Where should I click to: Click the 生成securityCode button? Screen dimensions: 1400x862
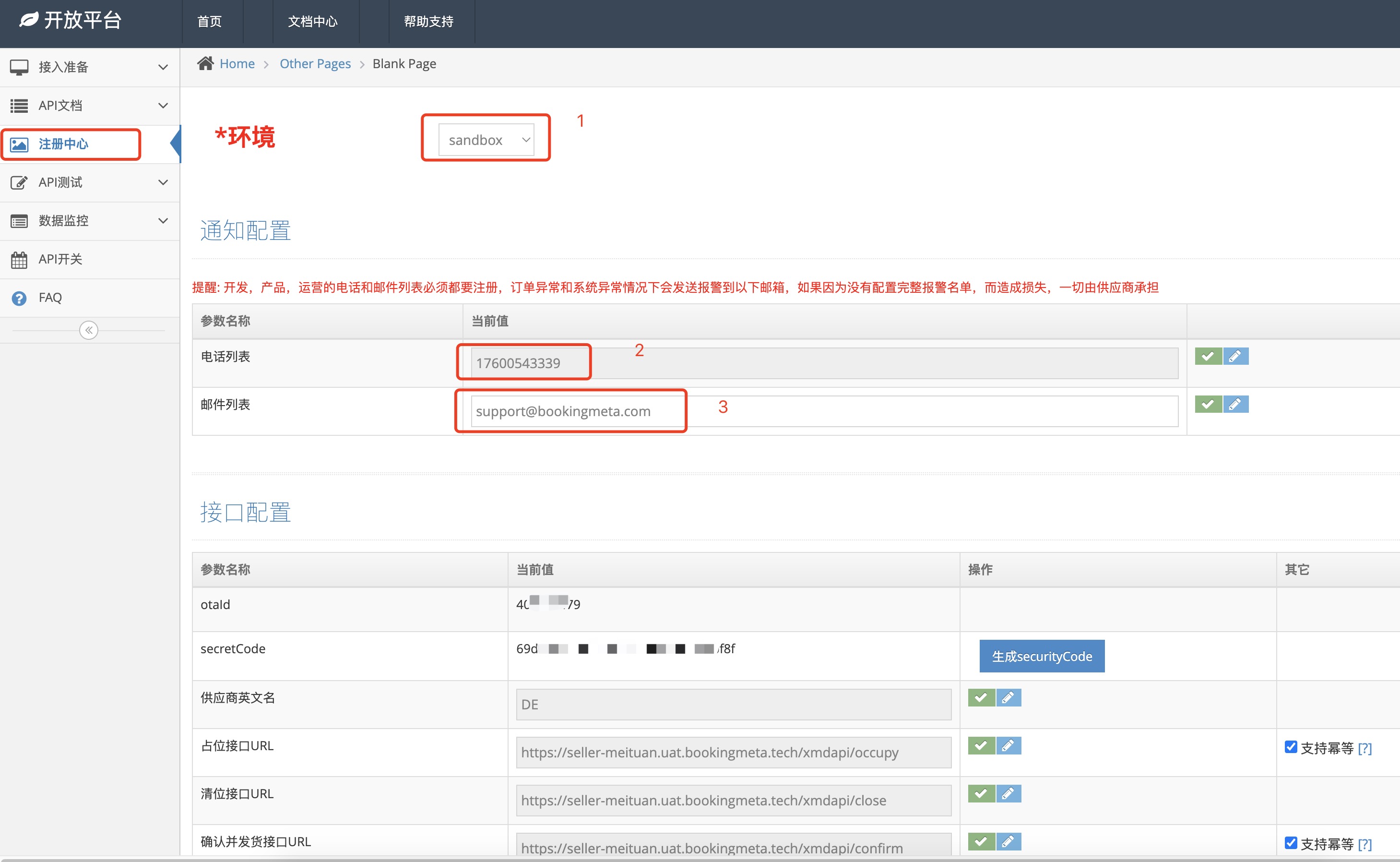[1042, 656]
